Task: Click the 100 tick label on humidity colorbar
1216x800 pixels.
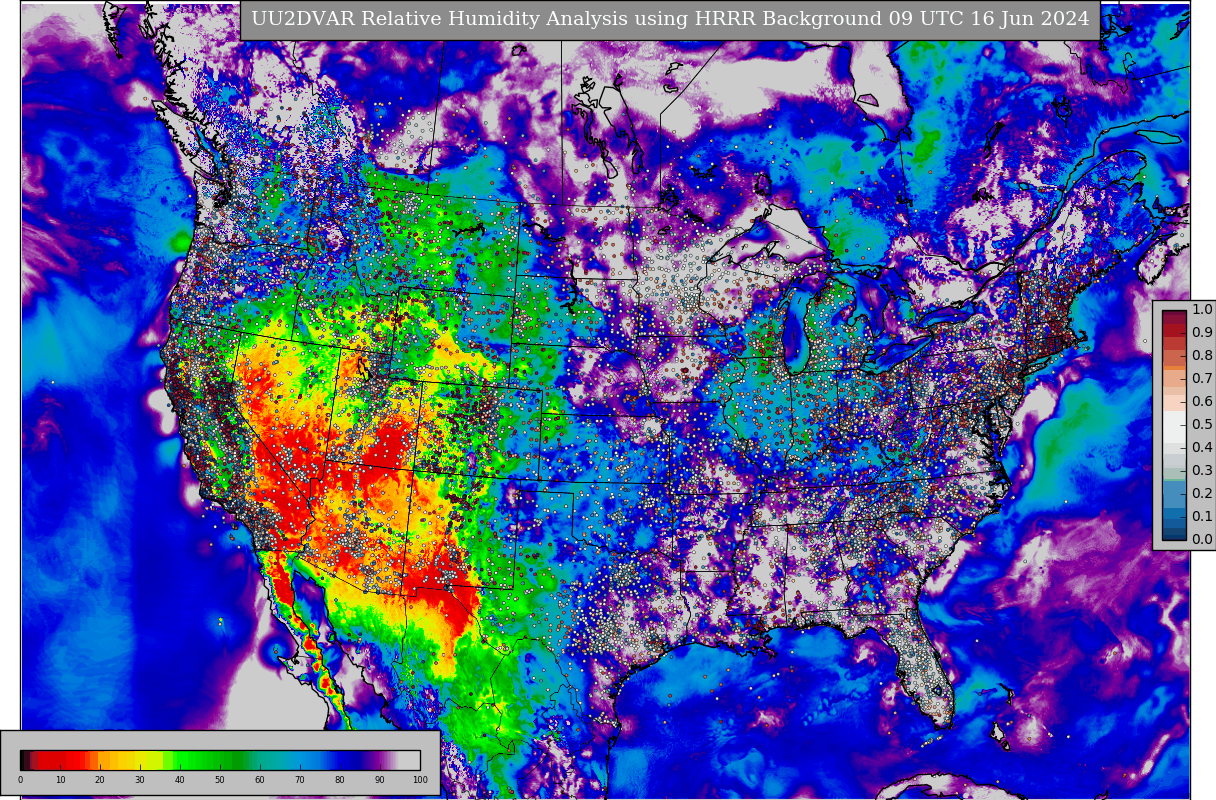Action: tap(420, 779)
